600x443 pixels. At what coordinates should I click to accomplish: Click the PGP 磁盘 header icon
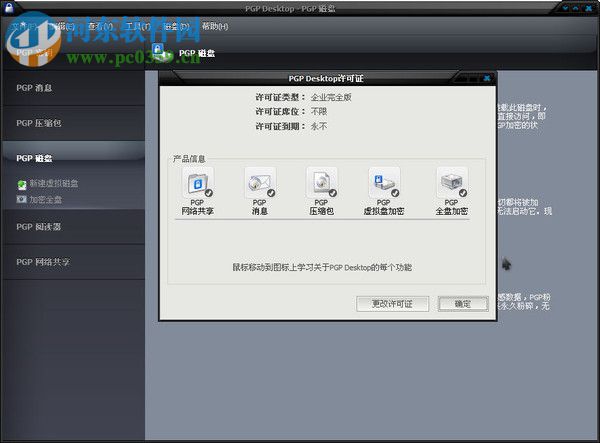click(163, 53)
